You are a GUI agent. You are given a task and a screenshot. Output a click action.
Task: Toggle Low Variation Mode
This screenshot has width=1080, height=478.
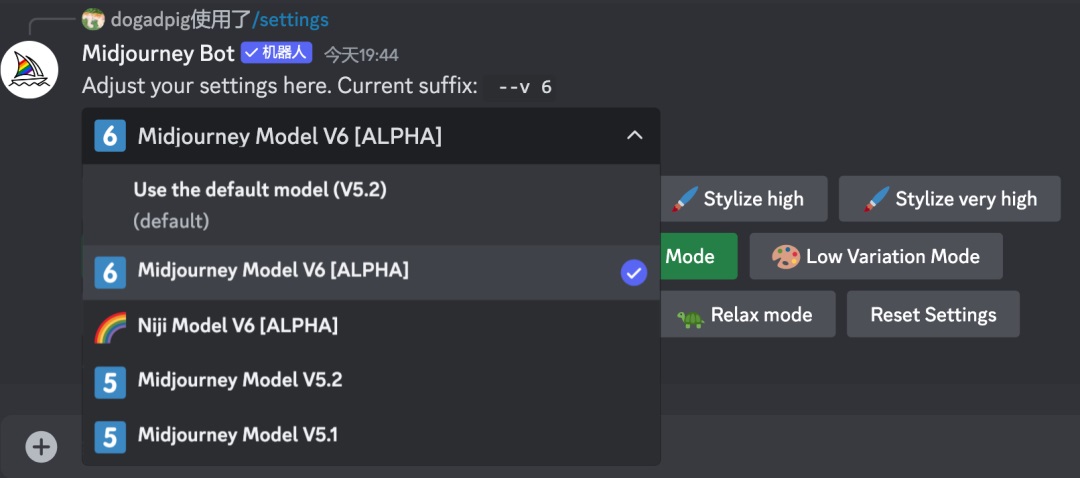(876, 257)
